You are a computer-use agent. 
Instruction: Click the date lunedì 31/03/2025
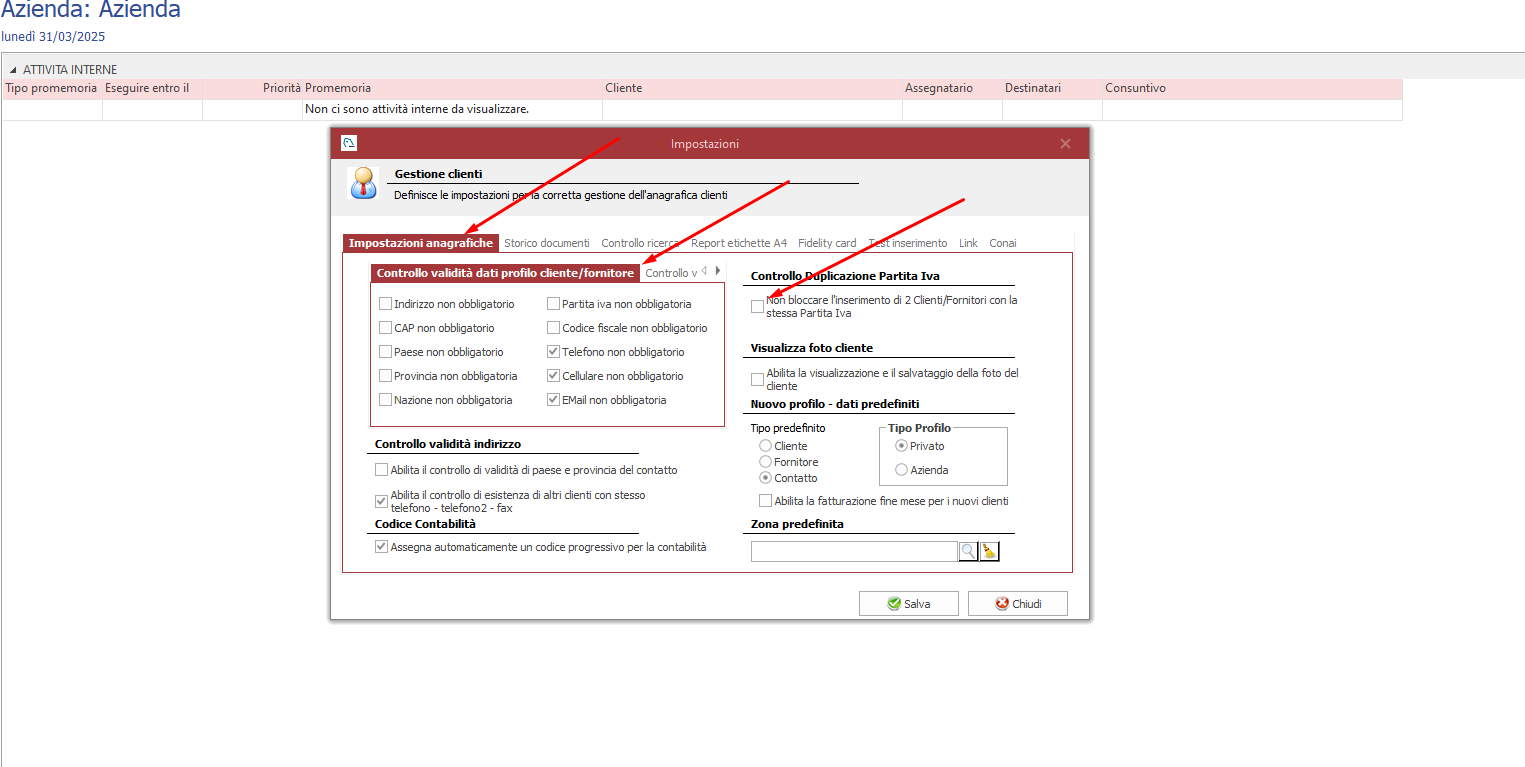(x=53, y=37)
